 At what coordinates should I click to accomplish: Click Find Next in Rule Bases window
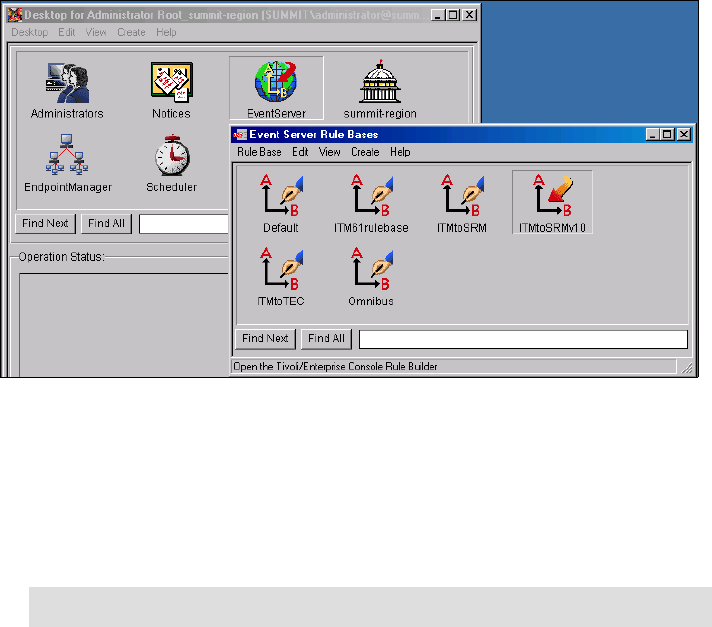[265, 339]
